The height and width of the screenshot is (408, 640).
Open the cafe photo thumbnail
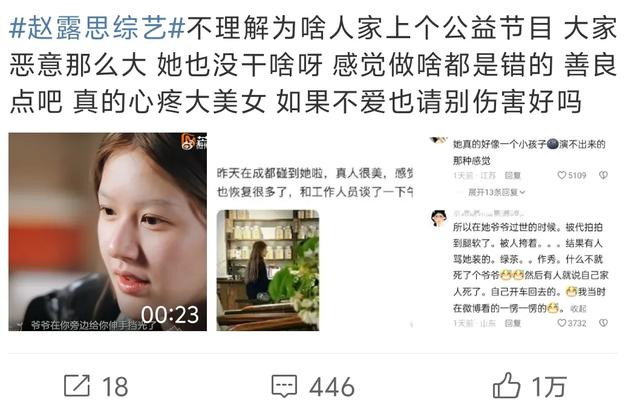click(x=268, y=270)
